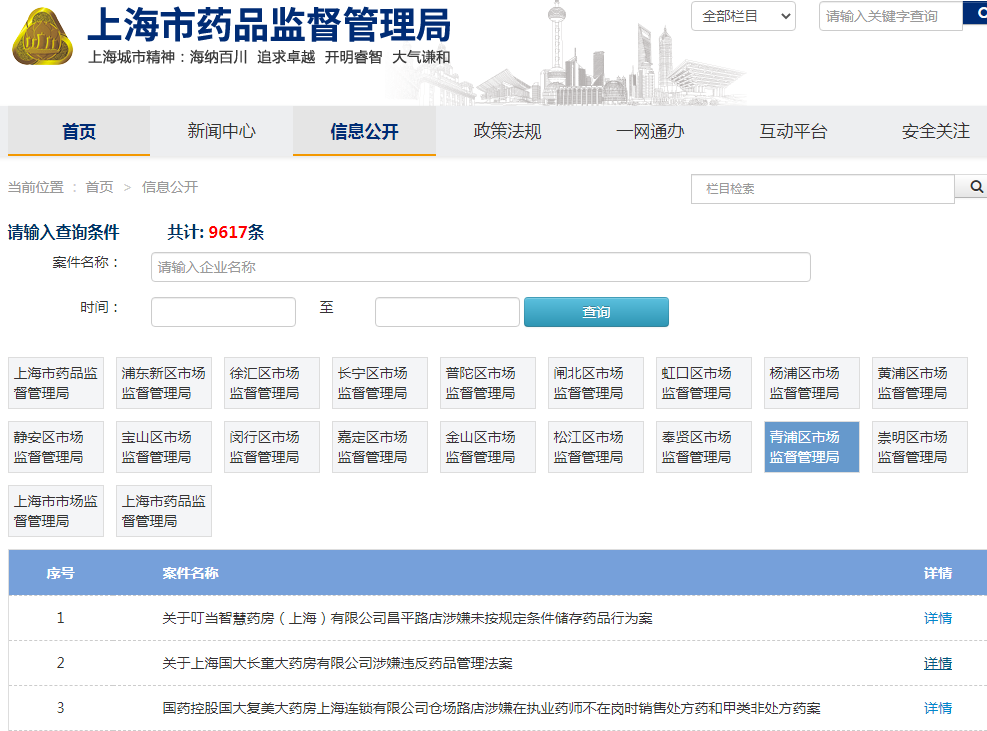Click the 9617 total count
The height and width of the screenshot is (731, 987).
(x=228, y=232)
